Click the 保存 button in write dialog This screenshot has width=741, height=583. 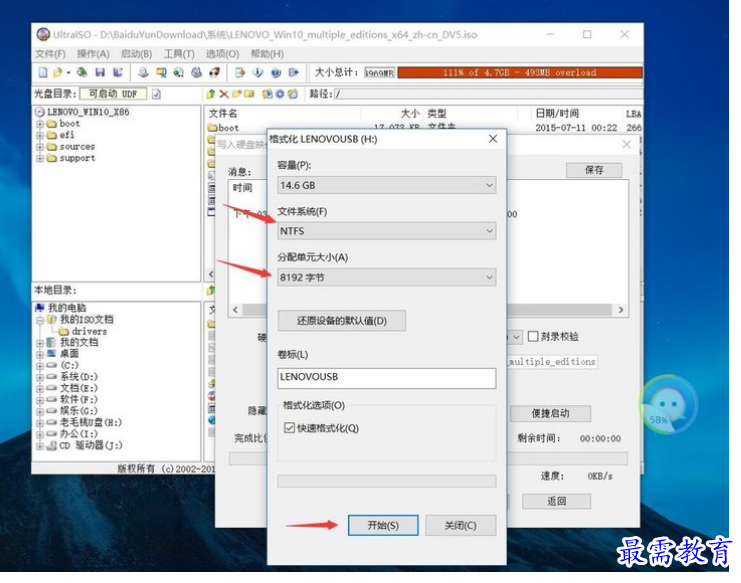coord(594,170)
